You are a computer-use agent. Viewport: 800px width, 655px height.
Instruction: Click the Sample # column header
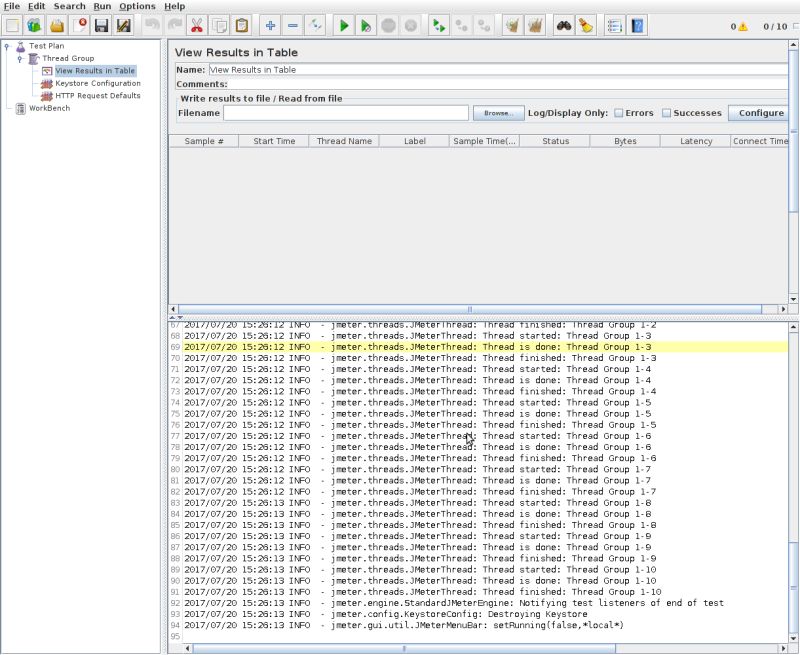[x=204, y=141]
